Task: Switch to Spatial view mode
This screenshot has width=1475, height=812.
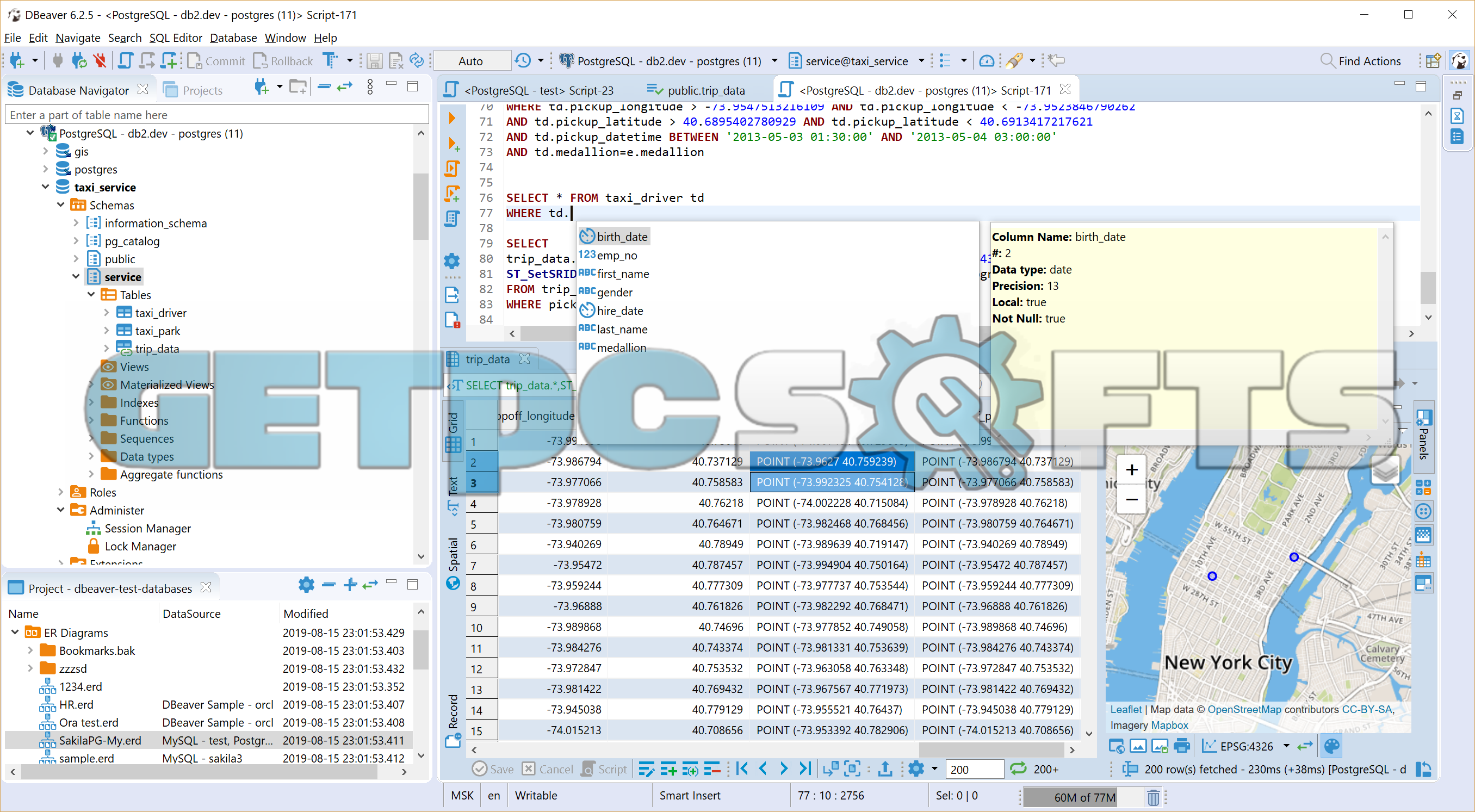Action: point(453,563)
